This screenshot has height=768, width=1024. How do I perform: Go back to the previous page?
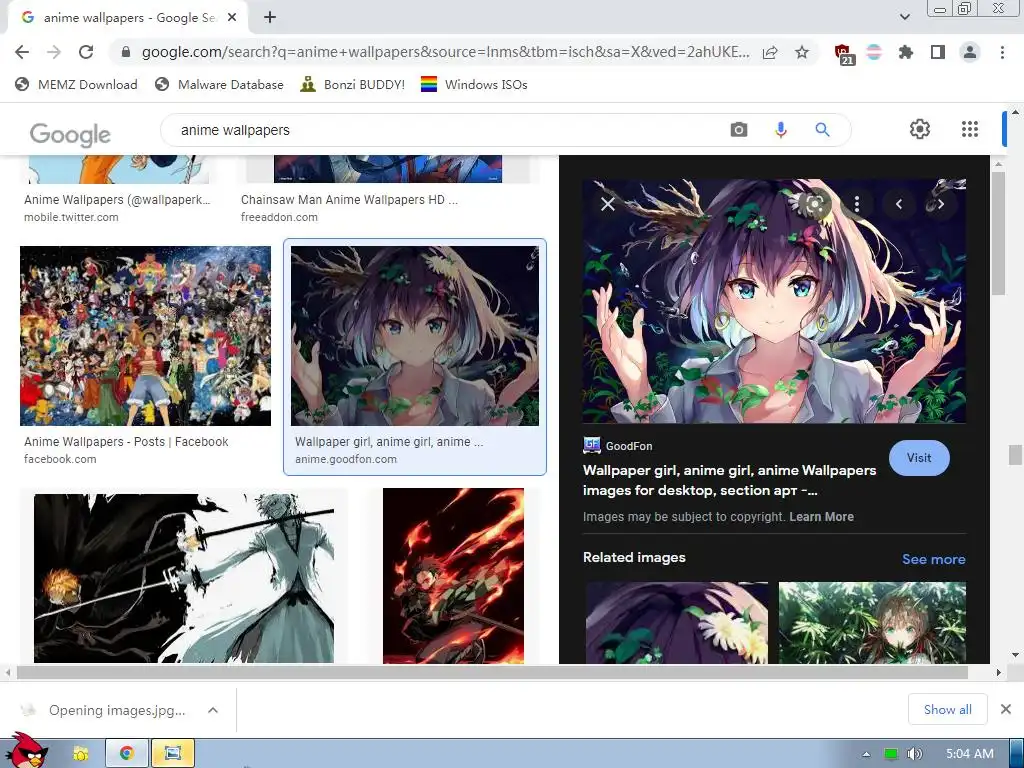pos(22,52)
